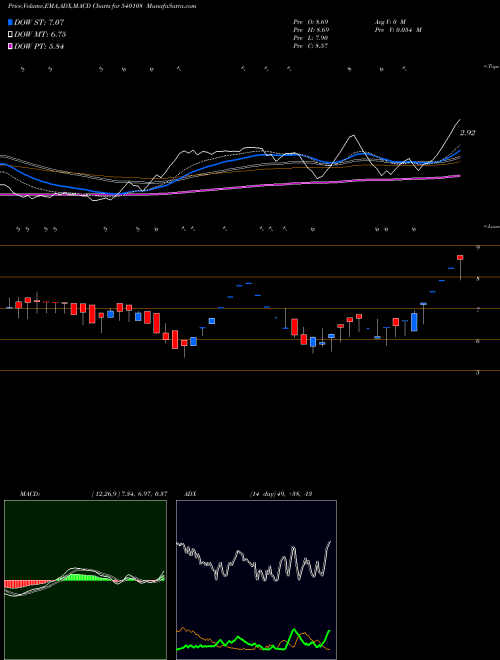Click the magenta DOW PT legend swatch

pyautogui.click(x=10, y=47)
